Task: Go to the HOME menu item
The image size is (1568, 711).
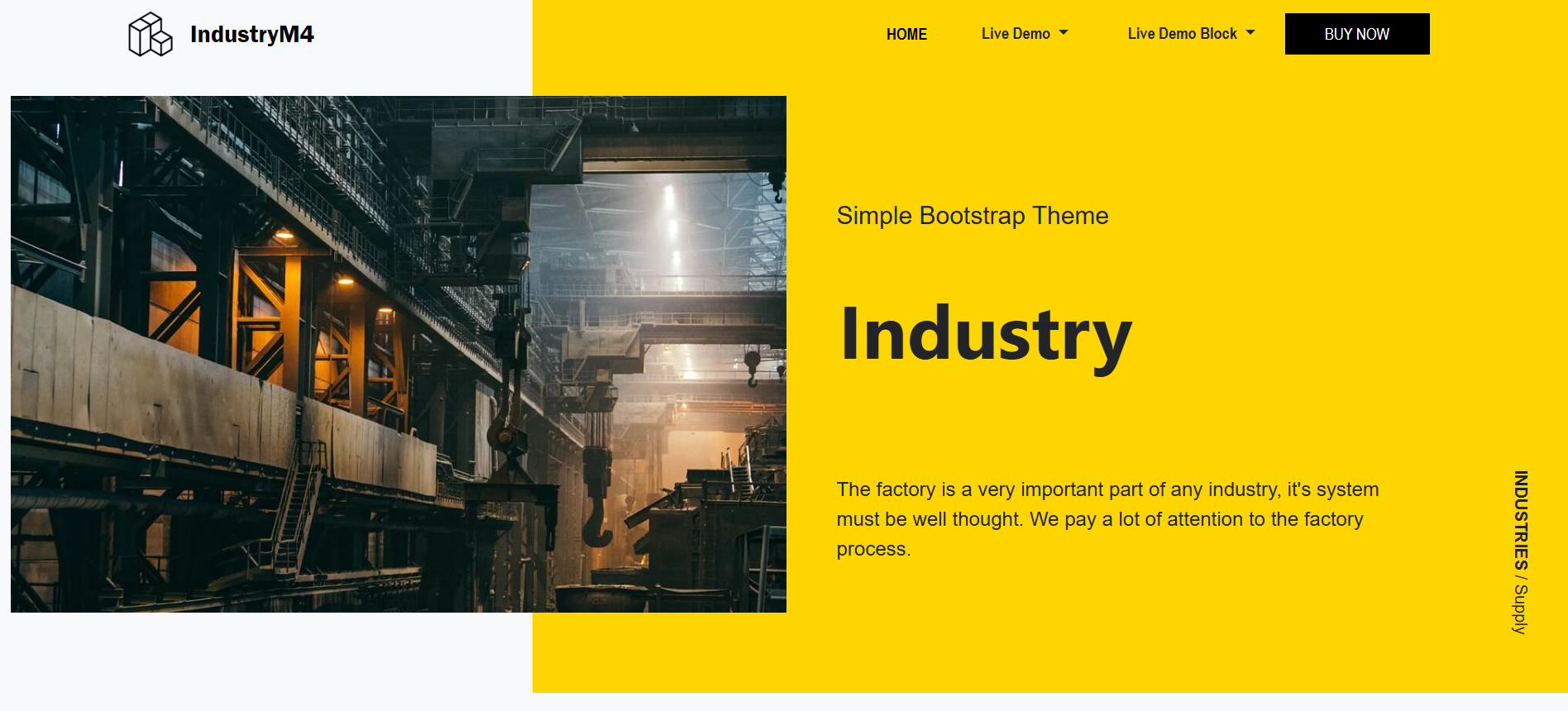Action: coord(906,35)
